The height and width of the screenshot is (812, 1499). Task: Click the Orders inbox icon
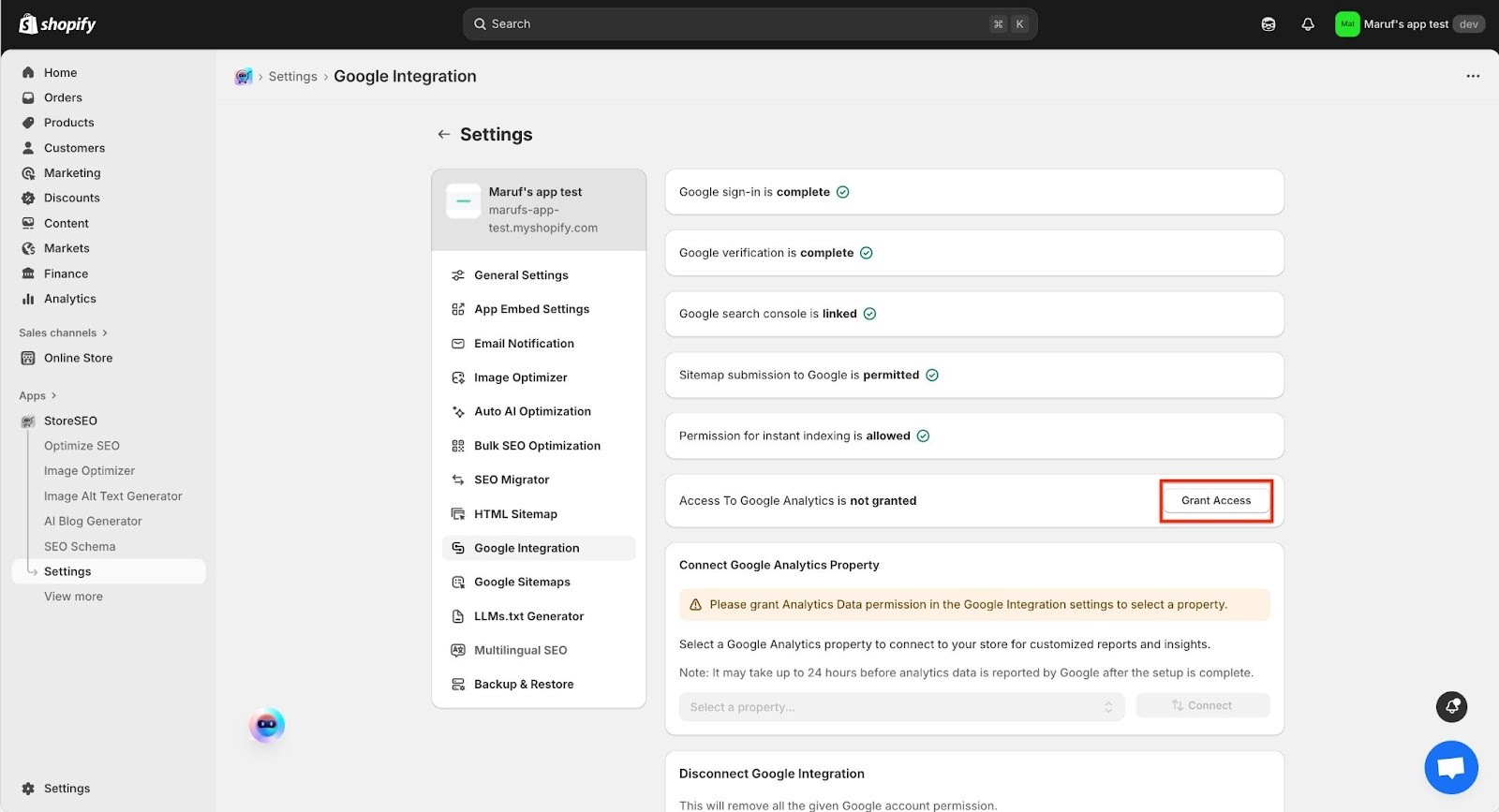pos(28,97)
